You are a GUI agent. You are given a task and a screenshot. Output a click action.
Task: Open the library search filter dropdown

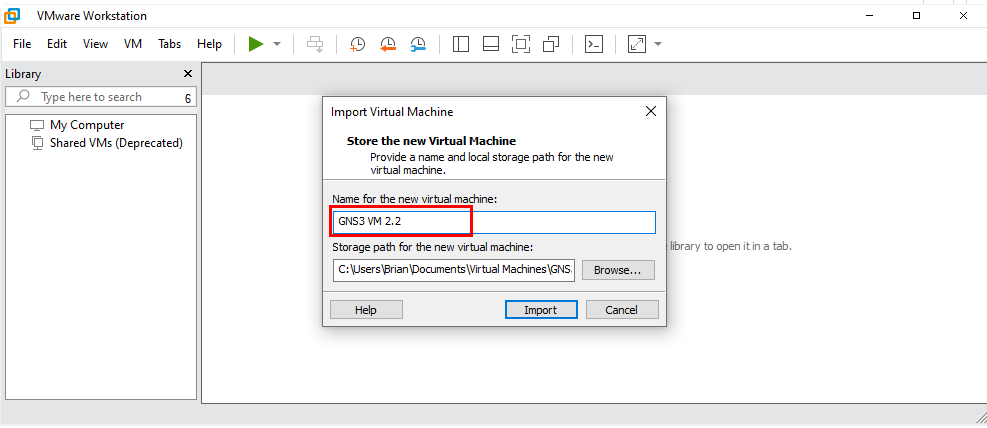(x=188, y=98)
